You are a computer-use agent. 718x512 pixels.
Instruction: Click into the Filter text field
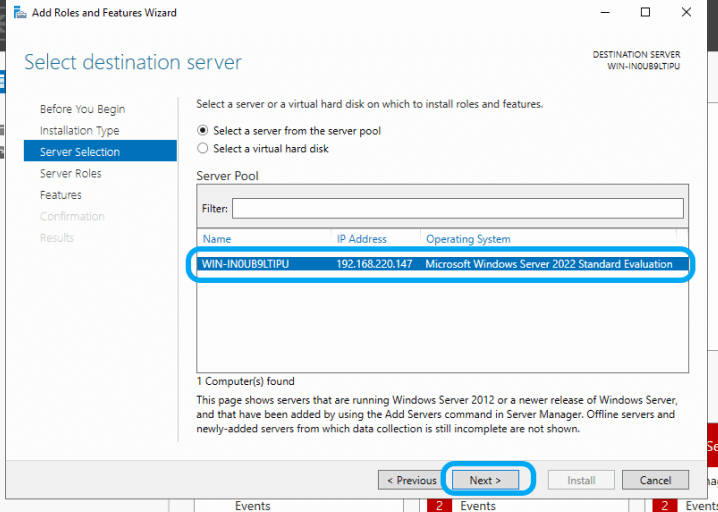(x=457, y=208)
